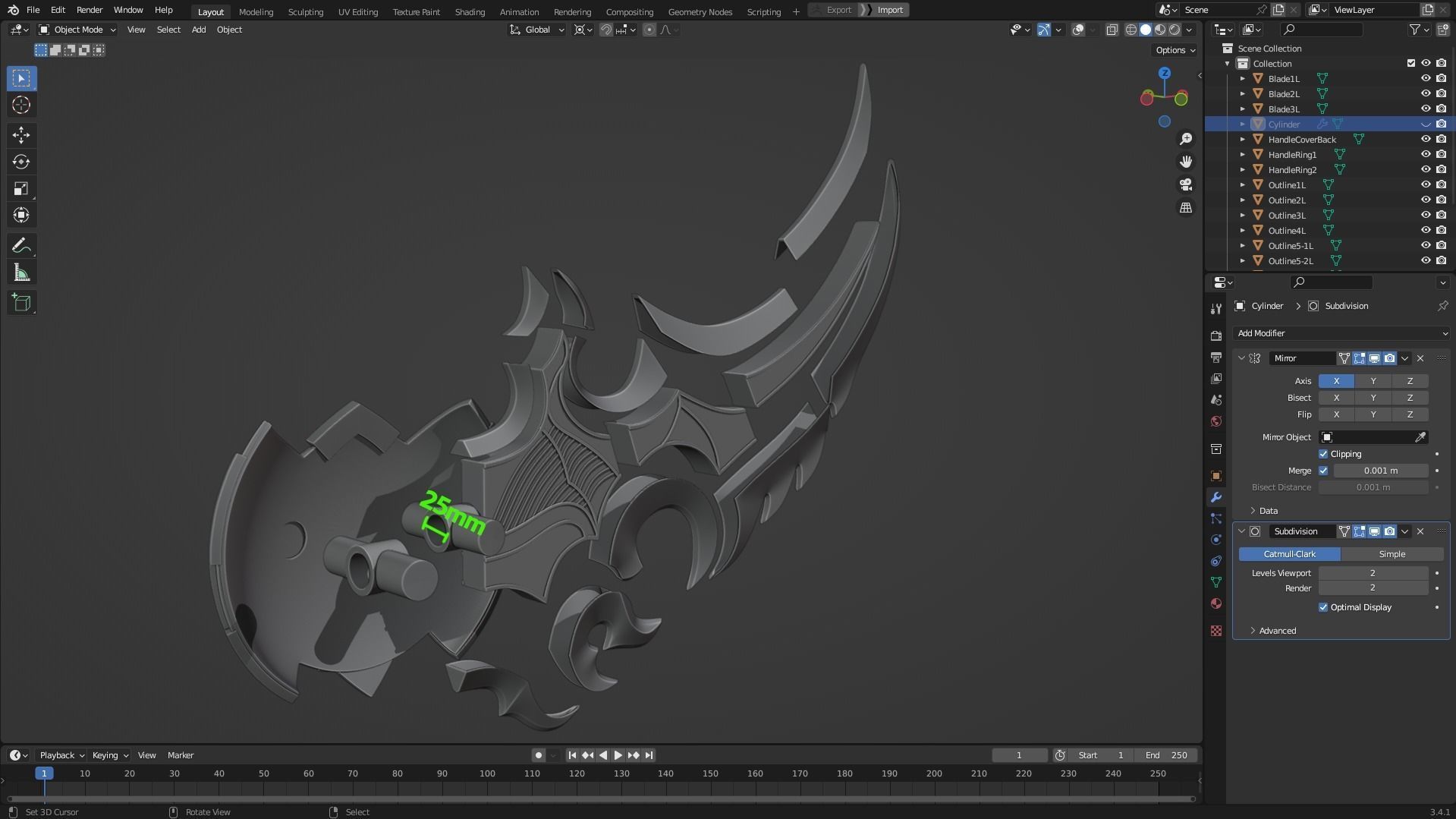
Task: Expand the Blade3L tree item
Action: coord(1242,109)
